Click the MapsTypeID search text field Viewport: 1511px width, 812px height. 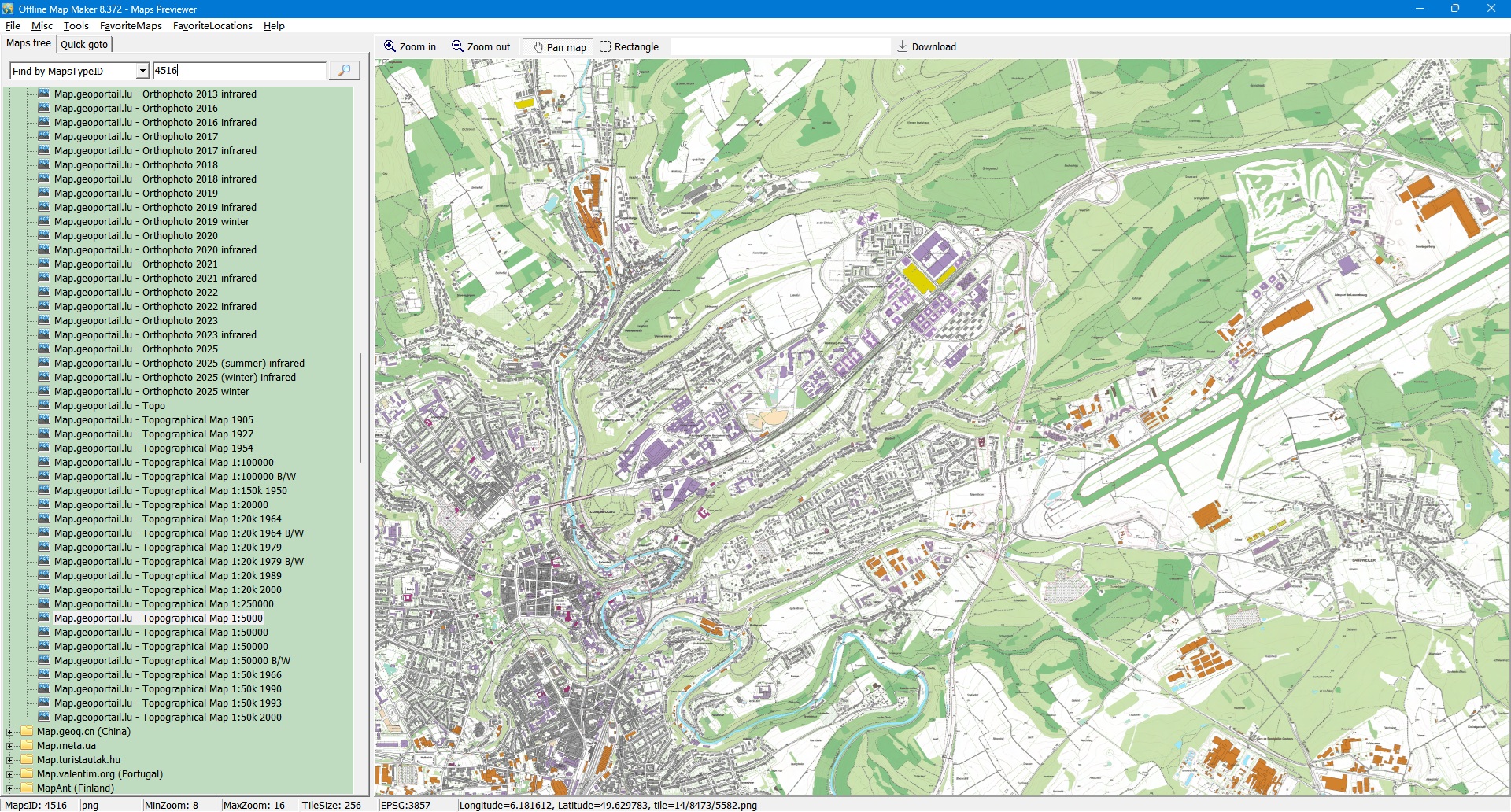(239, 71)
